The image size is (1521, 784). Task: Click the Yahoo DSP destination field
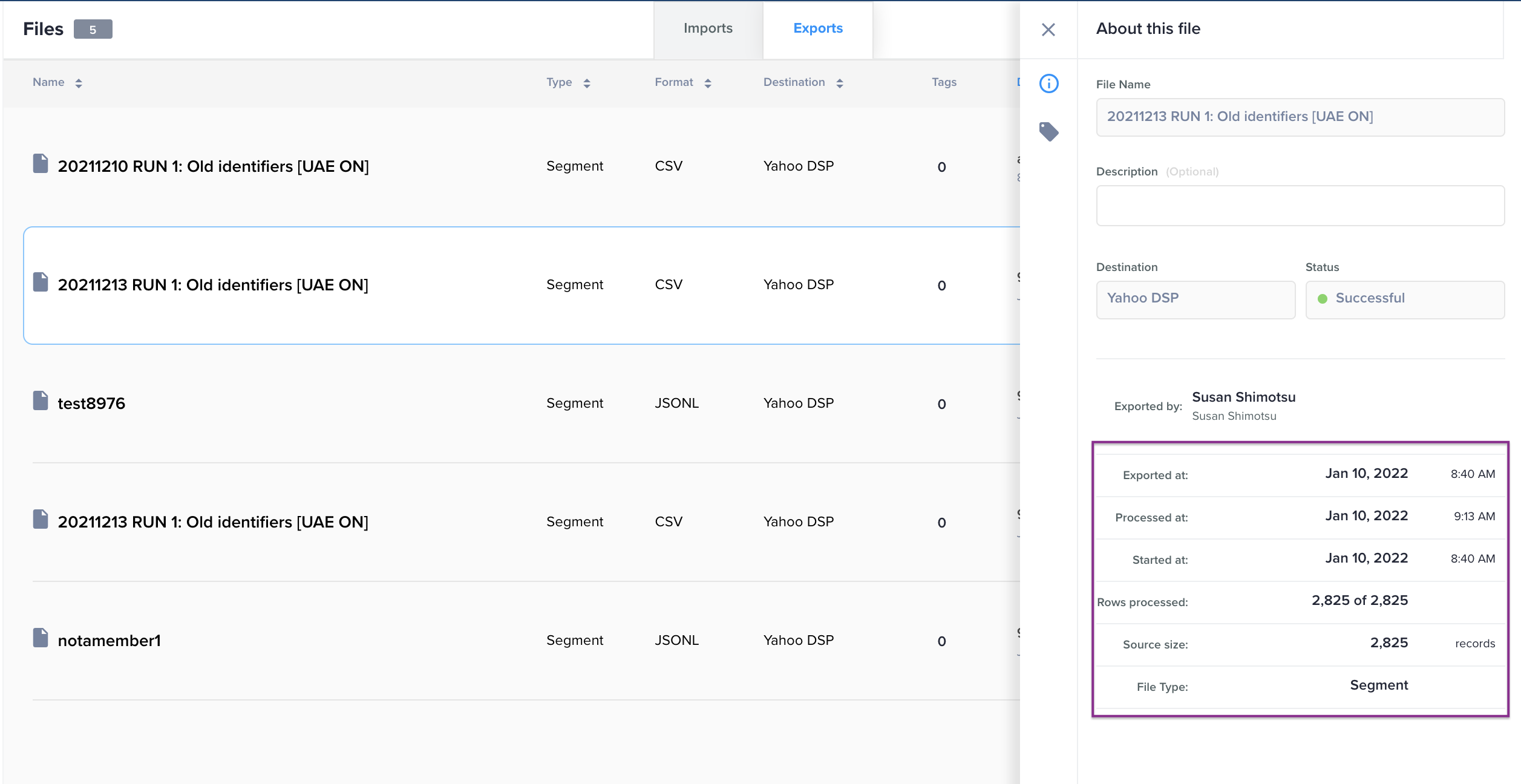[x=1195, y=299]
